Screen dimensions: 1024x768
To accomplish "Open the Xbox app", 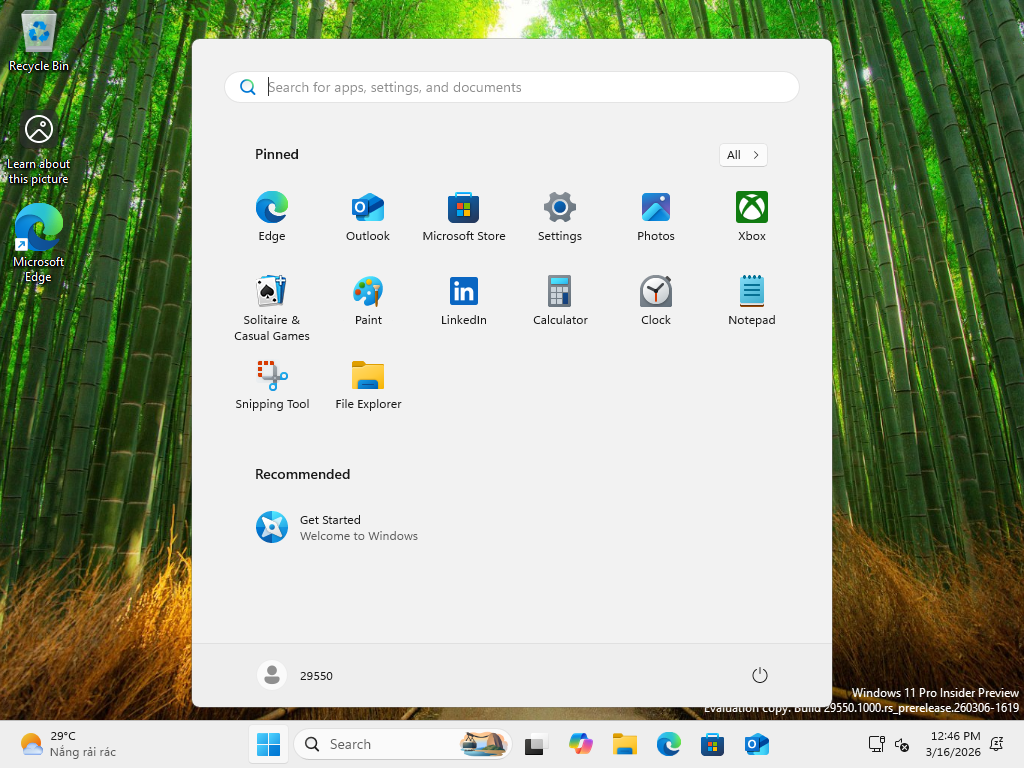I will pos(752,217).
